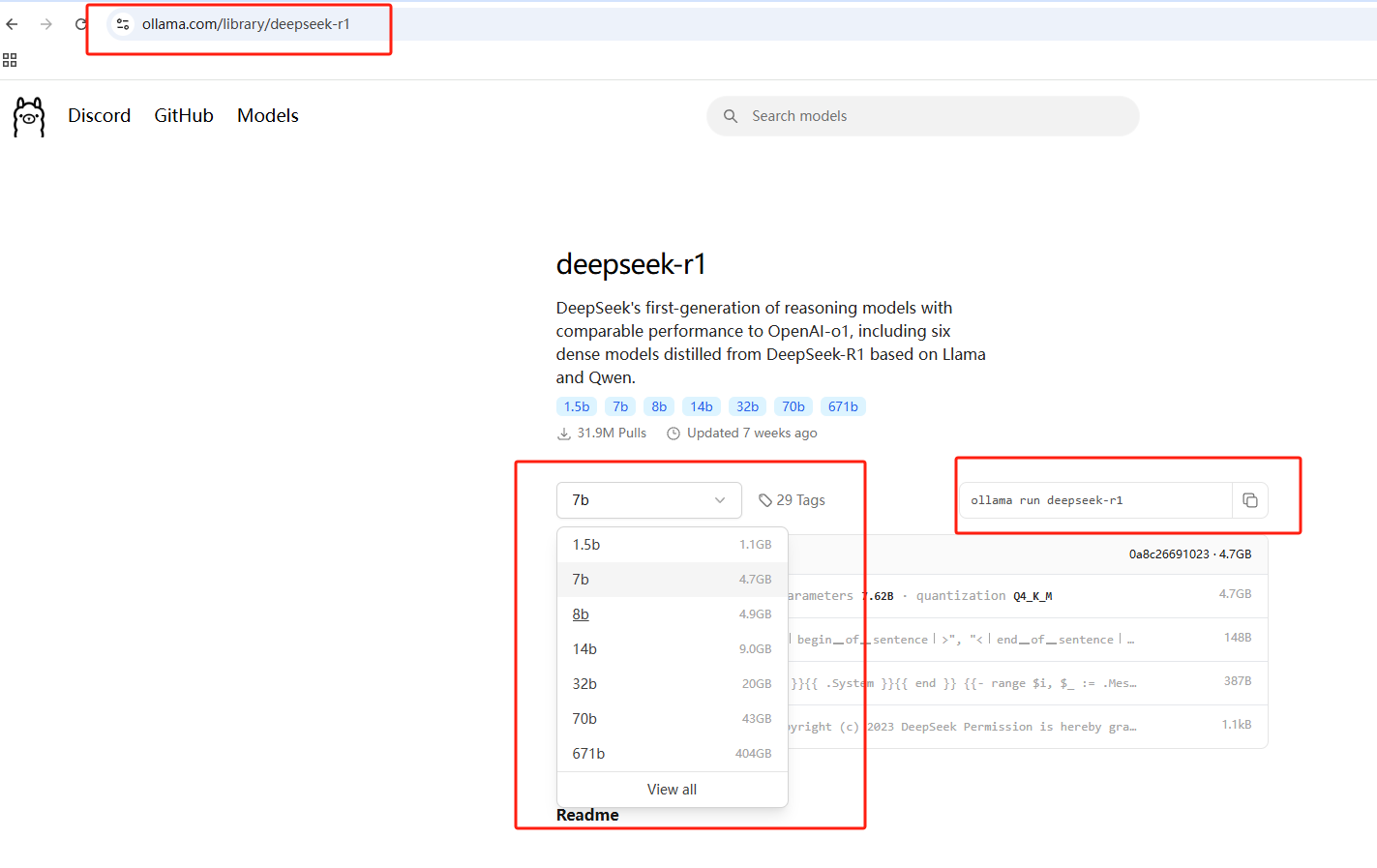Choose 70b 43GB from the dropdown
1377x868 pixels.
tap(673, 719)
